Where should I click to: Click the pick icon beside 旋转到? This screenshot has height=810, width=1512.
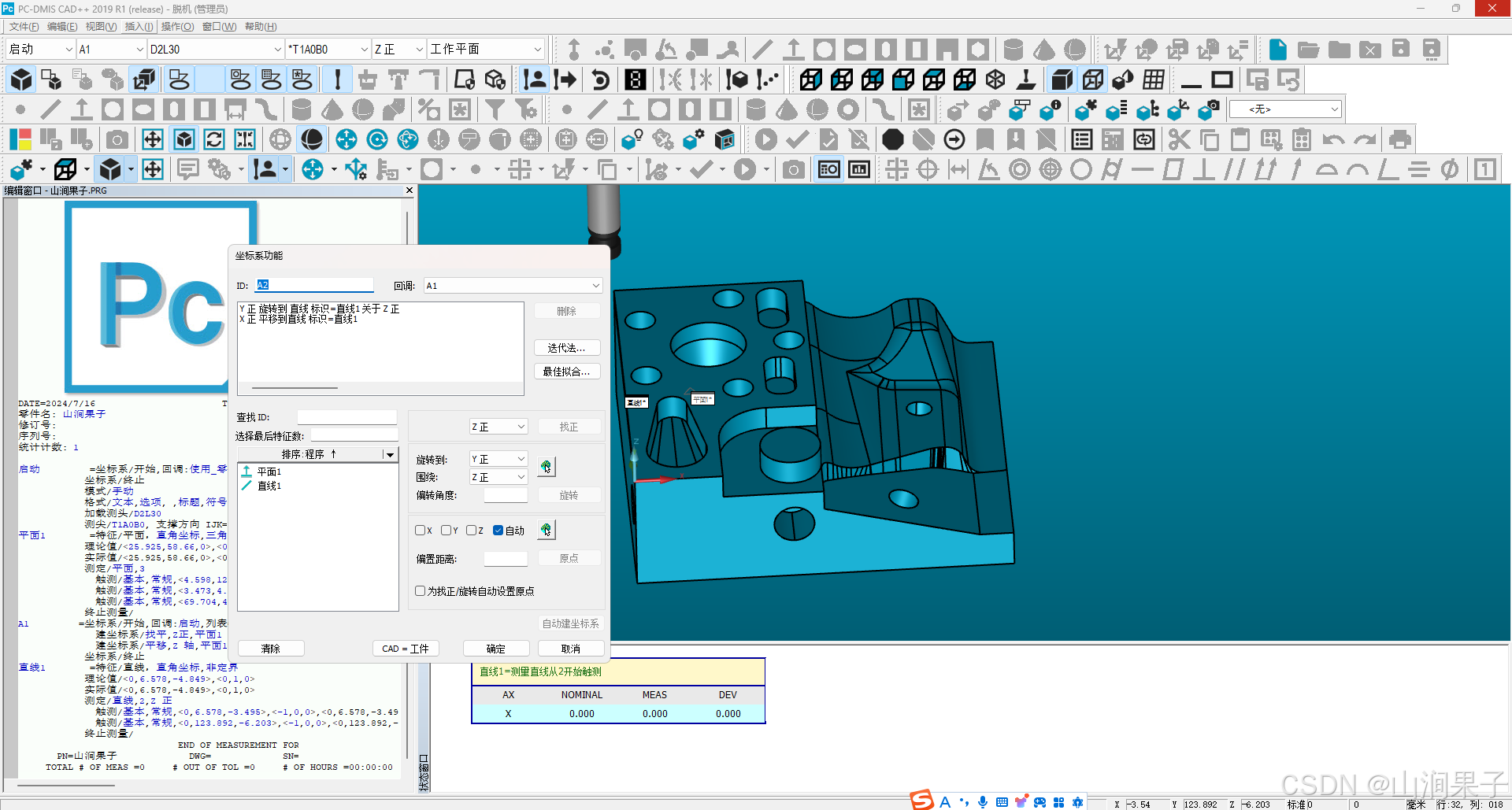[x=547, y=467]
